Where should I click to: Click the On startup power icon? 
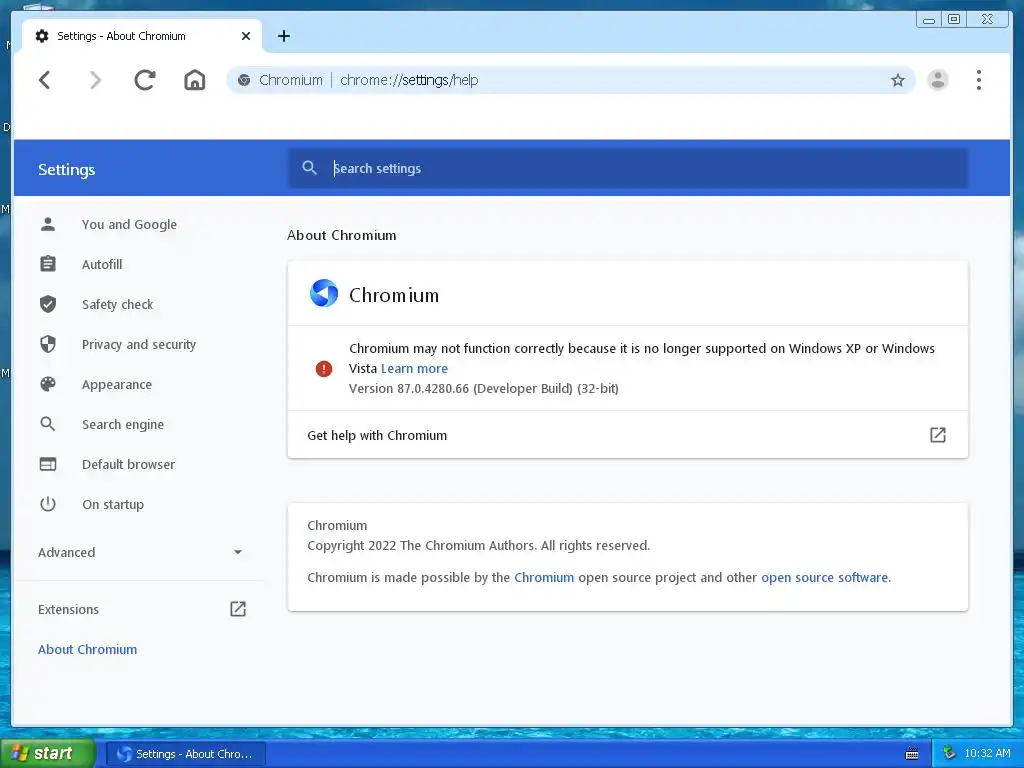coord(48,504)
